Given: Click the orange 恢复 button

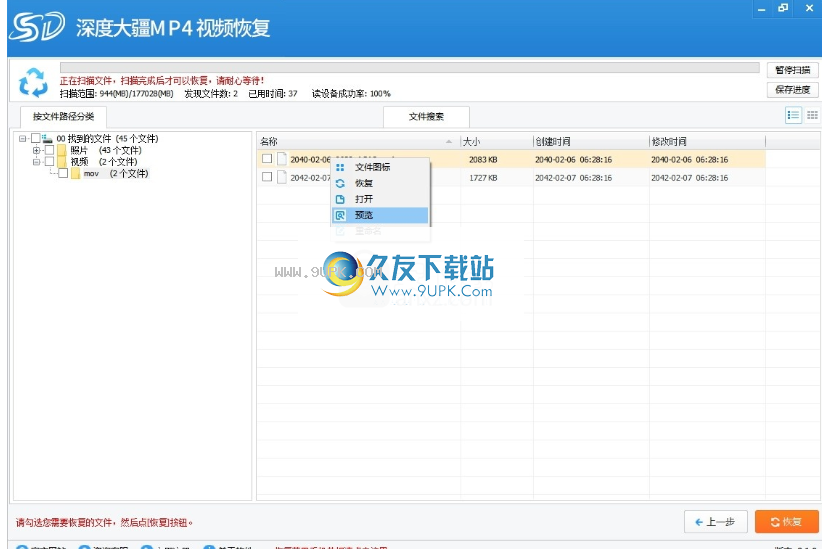Looking at the screenshot, I should coord(786,522).
